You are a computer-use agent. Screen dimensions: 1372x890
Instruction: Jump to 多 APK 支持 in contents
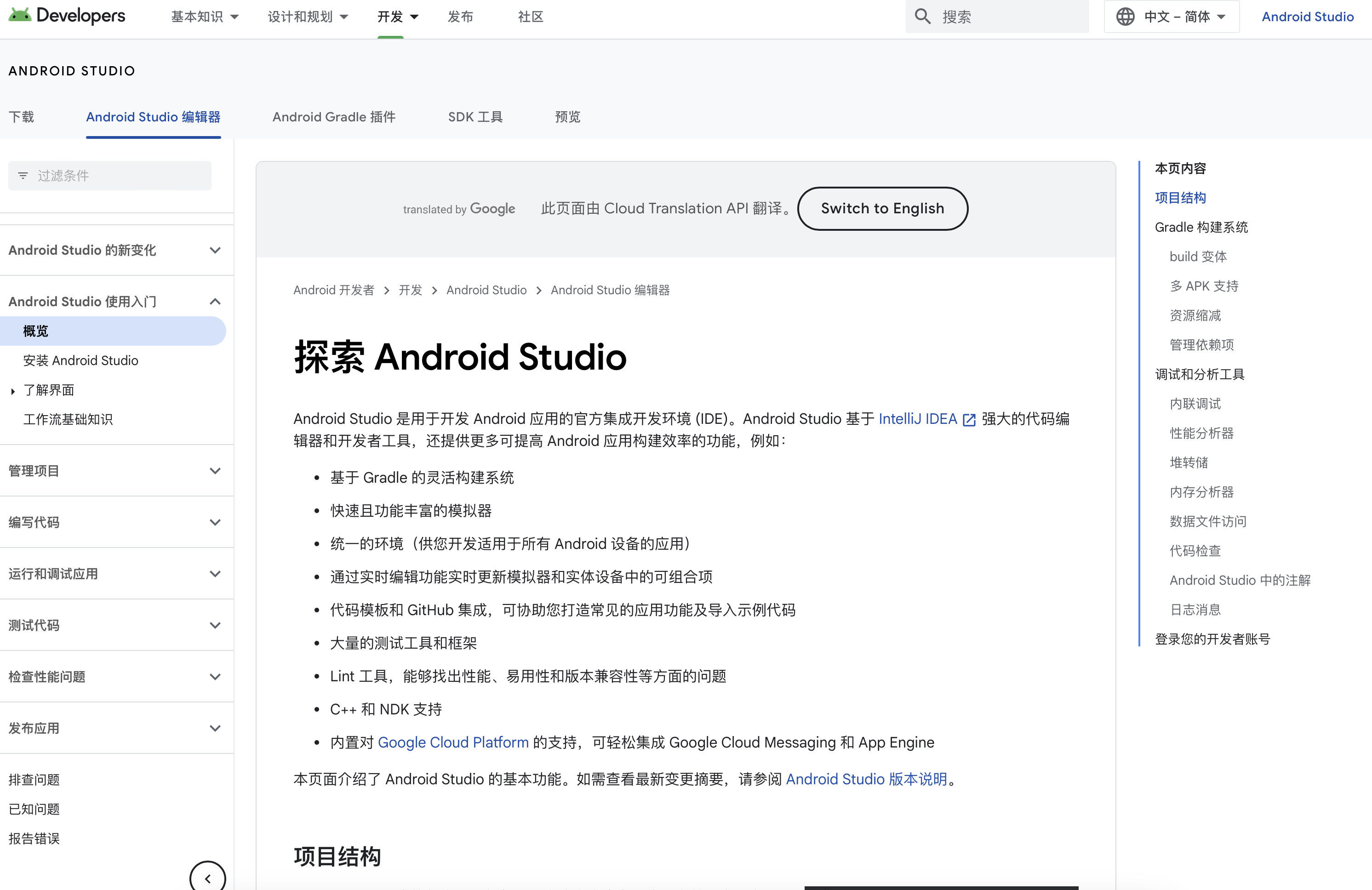(1204, 286)
